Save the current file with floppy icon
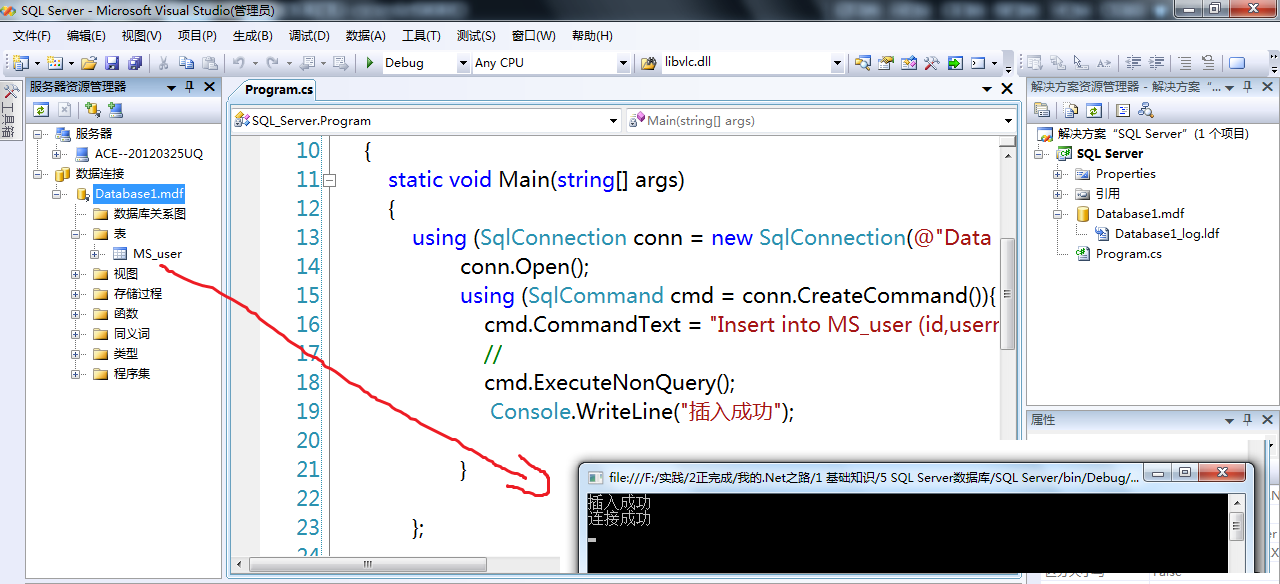 pyautogui.click(x=111, y=62)
